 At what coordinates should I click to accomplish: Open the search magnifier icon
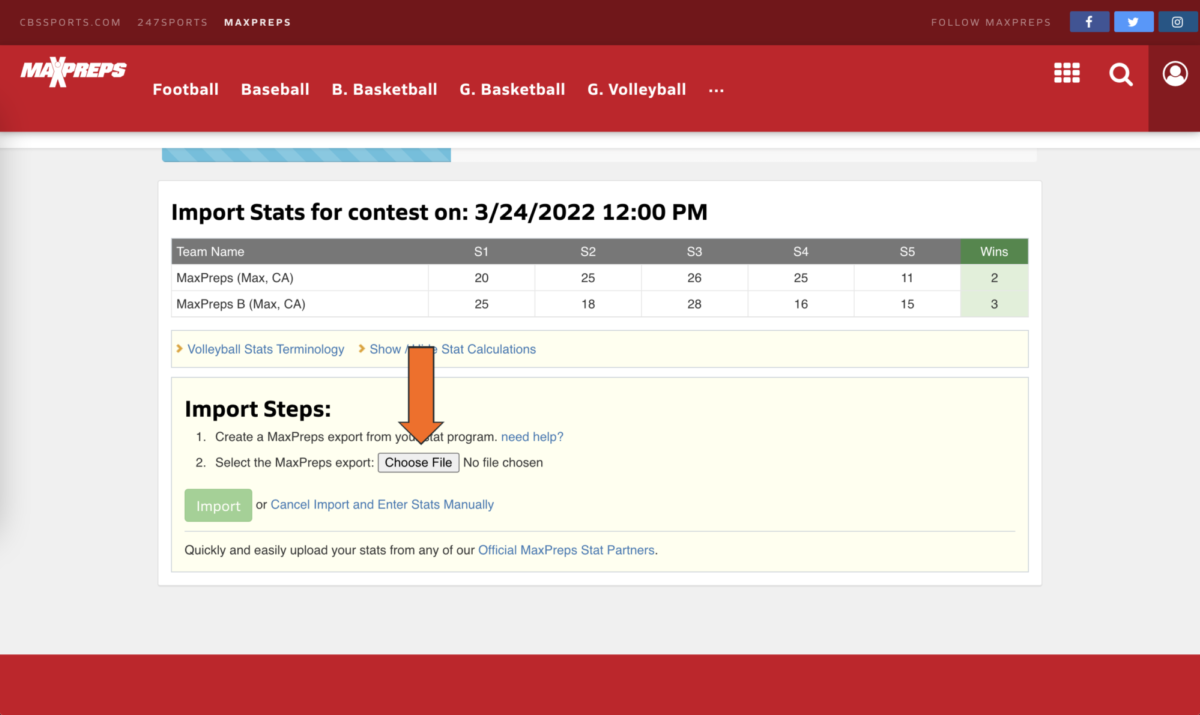[x=1121, y=74]
